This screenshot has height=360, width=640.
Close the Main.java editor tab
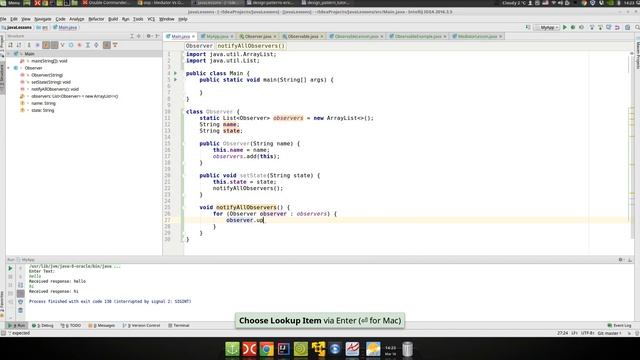[x=193, y=36]
